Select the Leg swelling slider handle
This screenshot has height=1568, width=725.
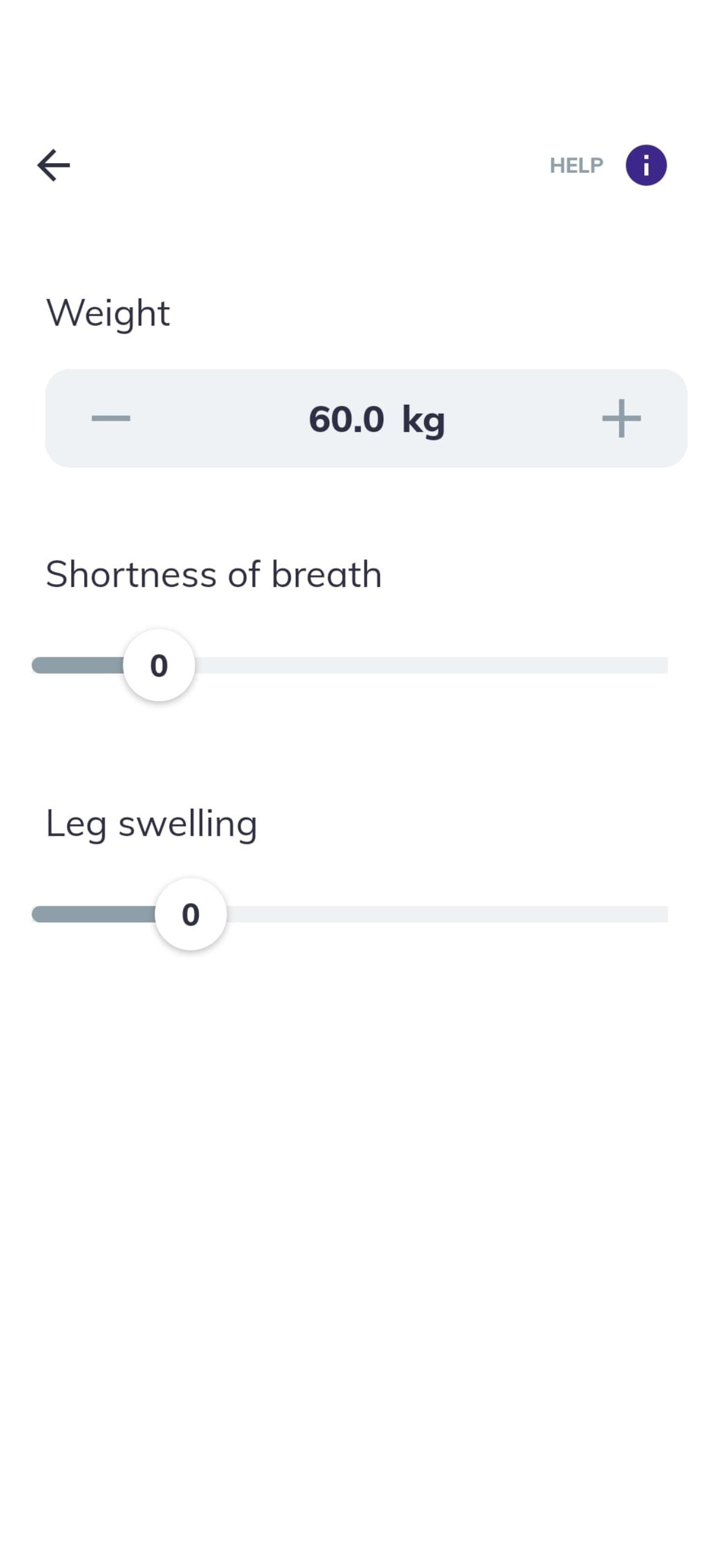click(190, 914)
